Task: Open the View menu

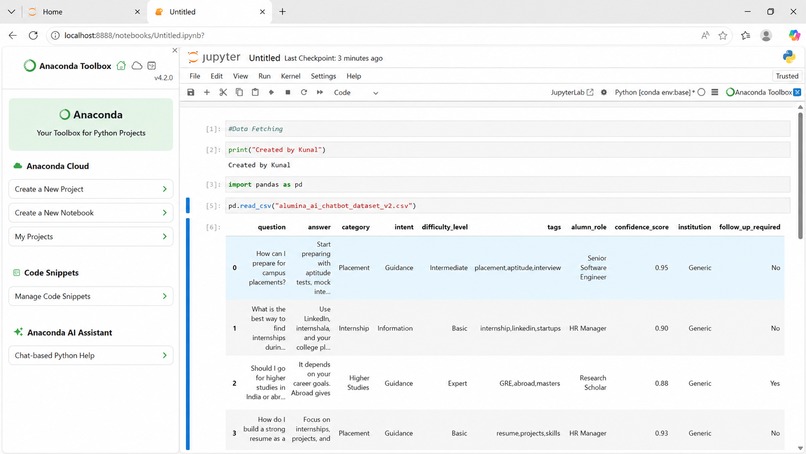Action: click(x=241, y=76)
